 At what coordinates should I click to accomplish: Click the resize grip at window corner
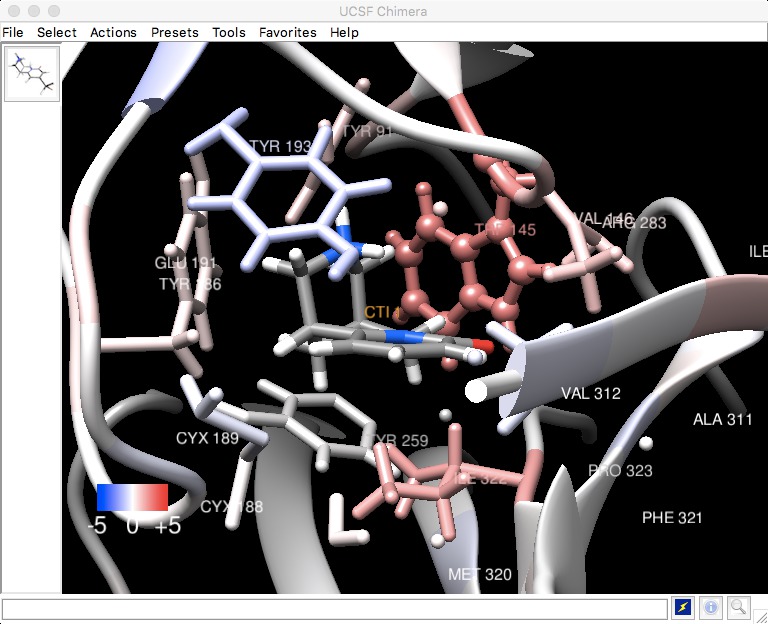point(760,616)
